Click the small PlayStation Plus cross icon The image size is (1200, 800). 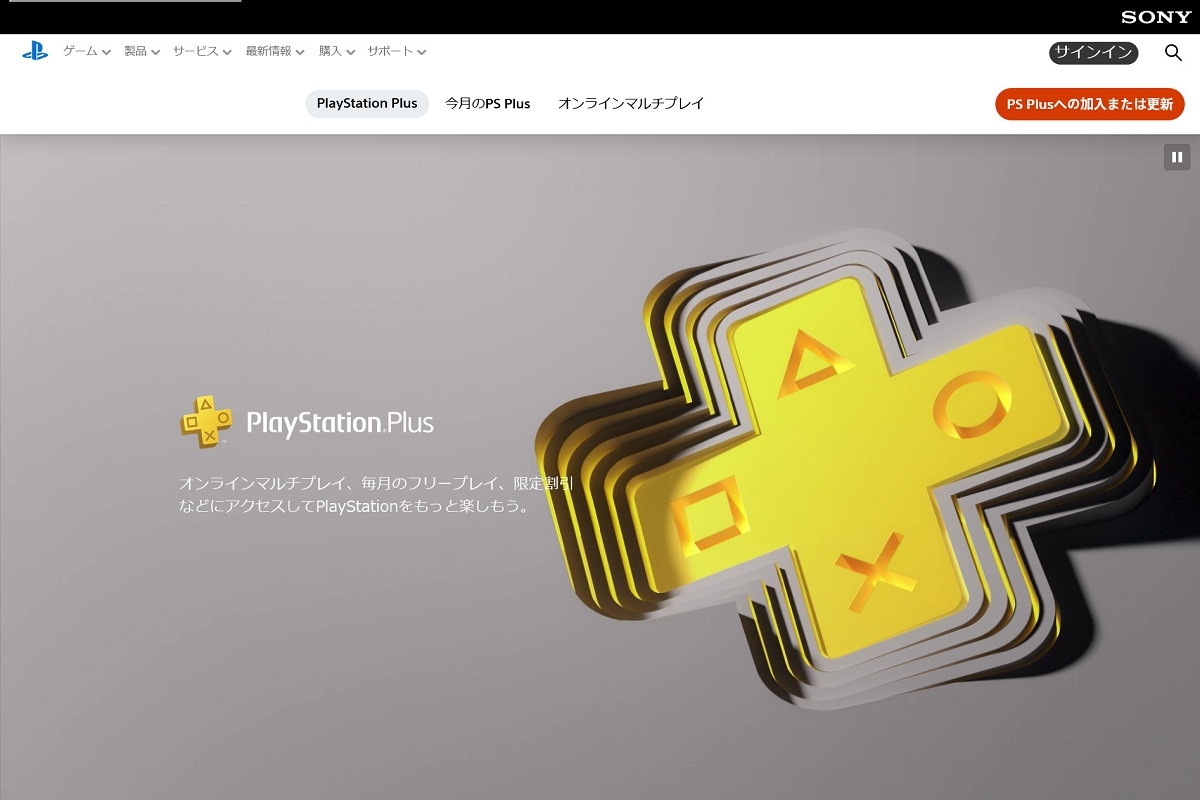(x=206, y=421)
